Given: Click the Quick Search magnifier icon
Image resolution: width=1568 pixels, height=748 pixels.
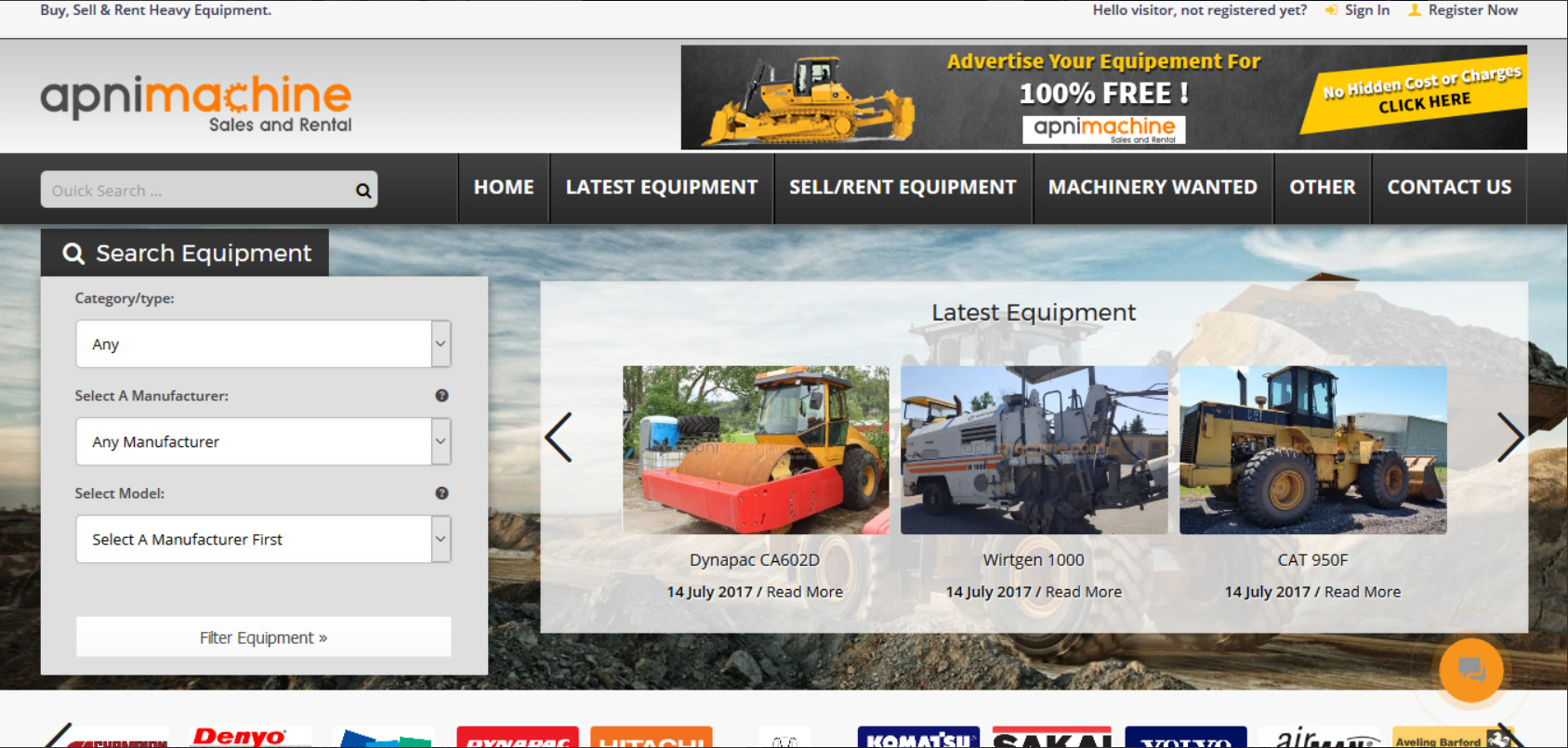Looking at the screenshot, I should 363,190.
